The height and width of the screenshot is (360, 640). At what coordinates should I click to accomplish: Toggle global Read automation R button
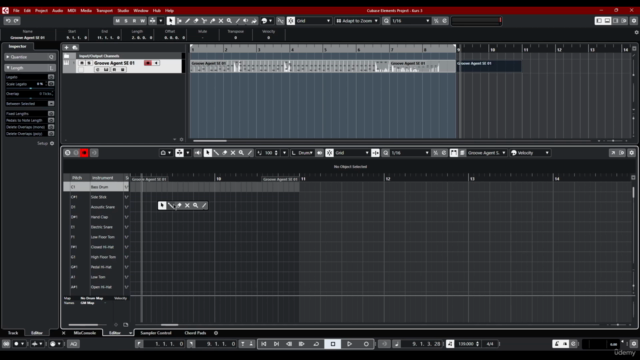pos(134,21)
